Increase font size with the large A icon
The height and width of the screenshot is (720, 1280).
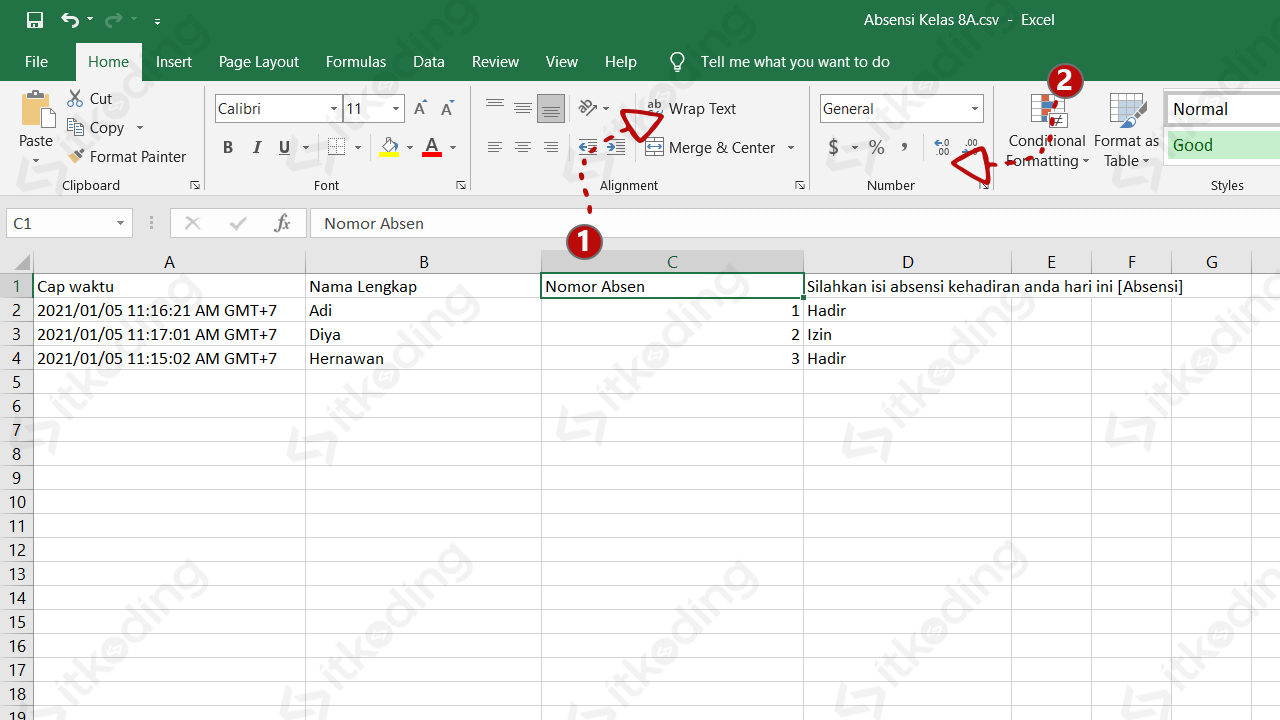pos(421,108)
